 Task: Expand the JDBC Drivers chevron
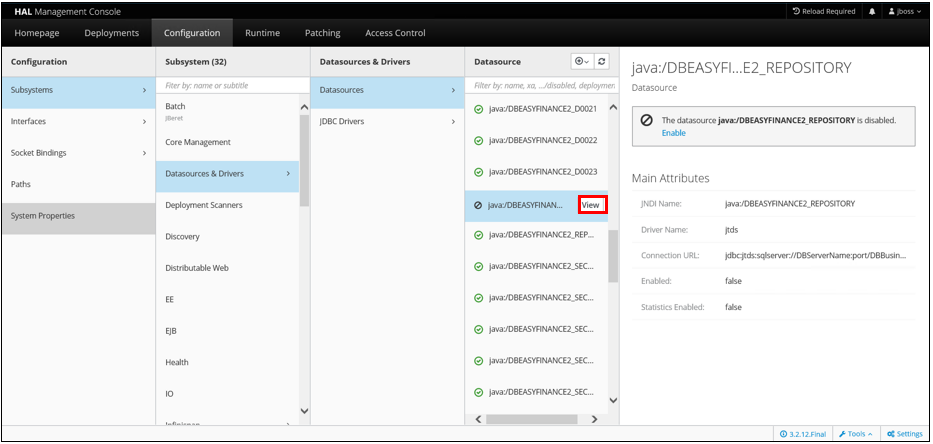point(453,121)
